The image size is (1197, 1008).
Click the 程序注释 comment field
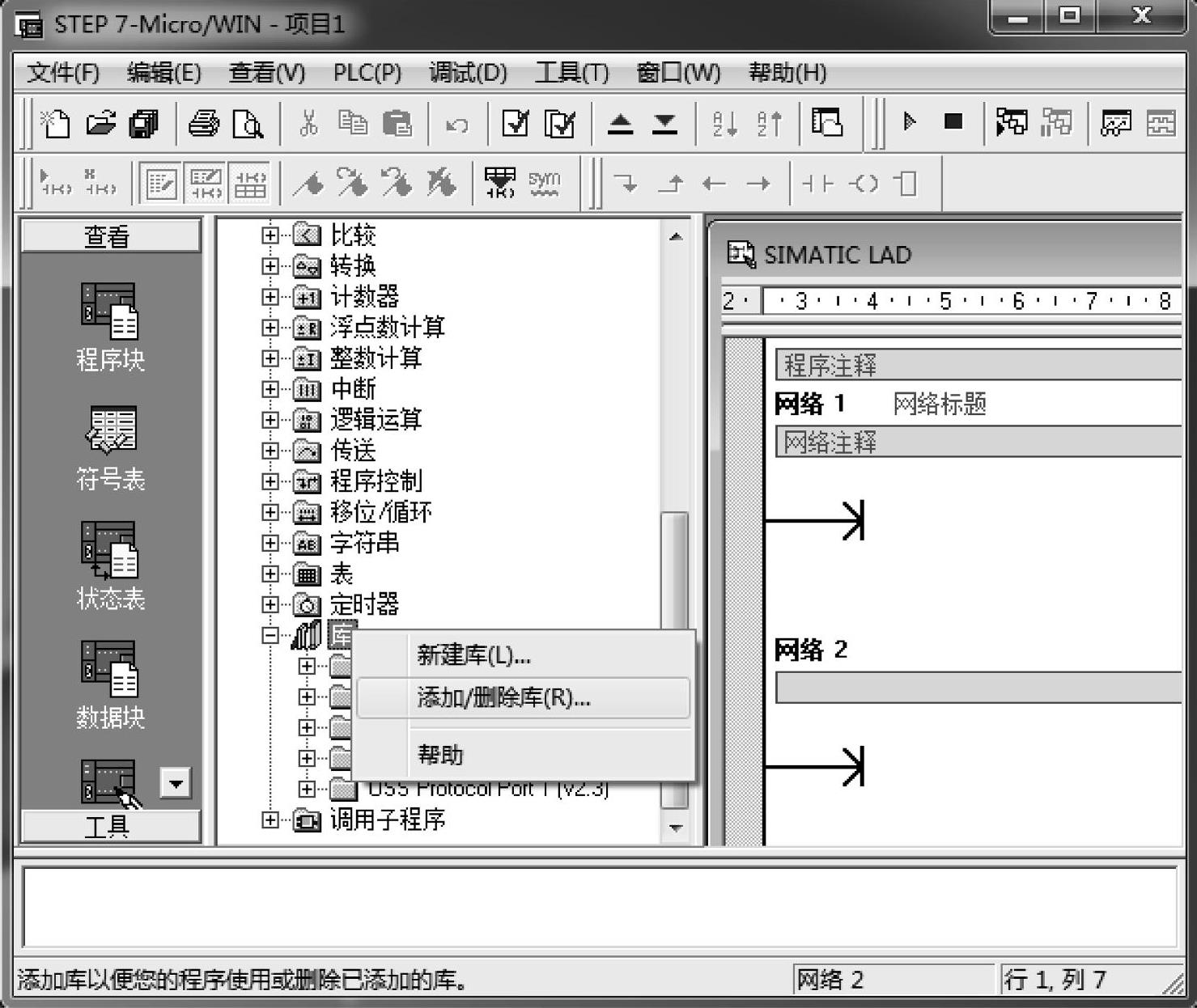pos(978,365)
